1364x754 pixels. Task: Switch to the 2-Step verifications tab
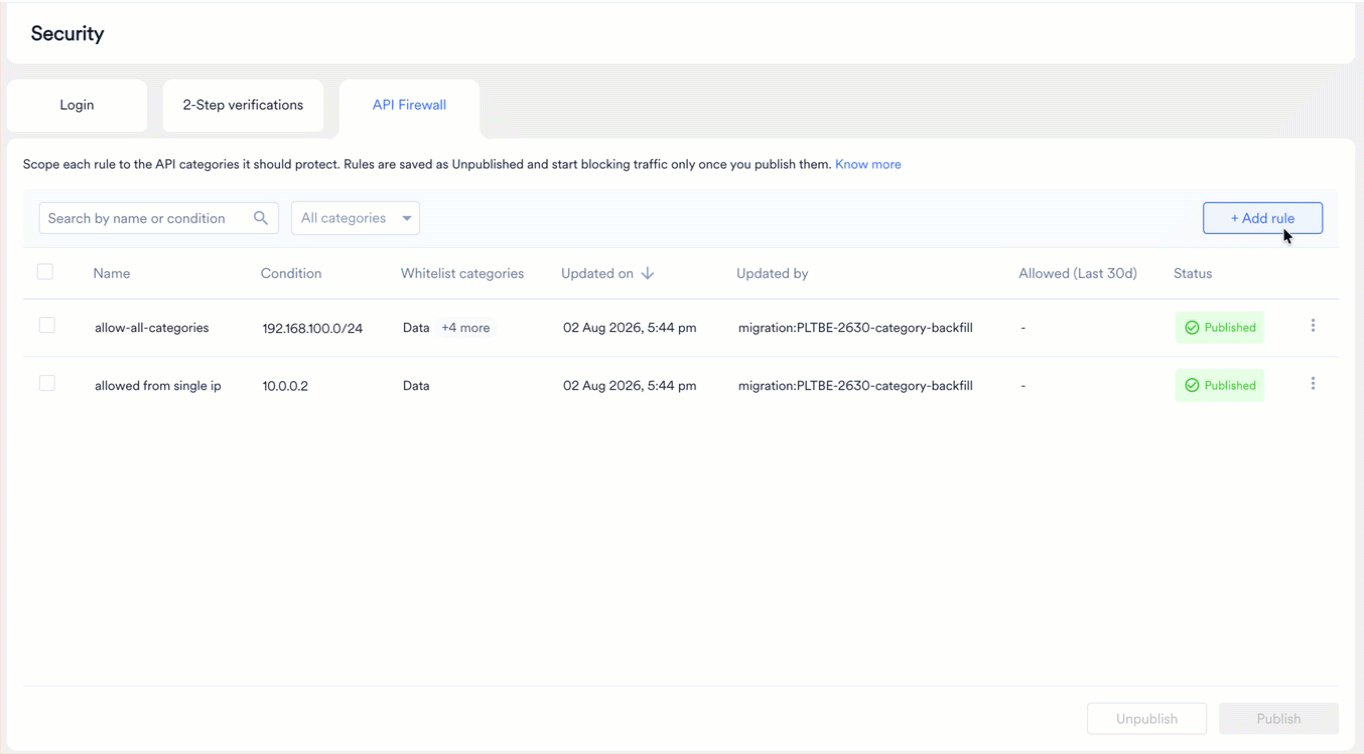(243, 105)
